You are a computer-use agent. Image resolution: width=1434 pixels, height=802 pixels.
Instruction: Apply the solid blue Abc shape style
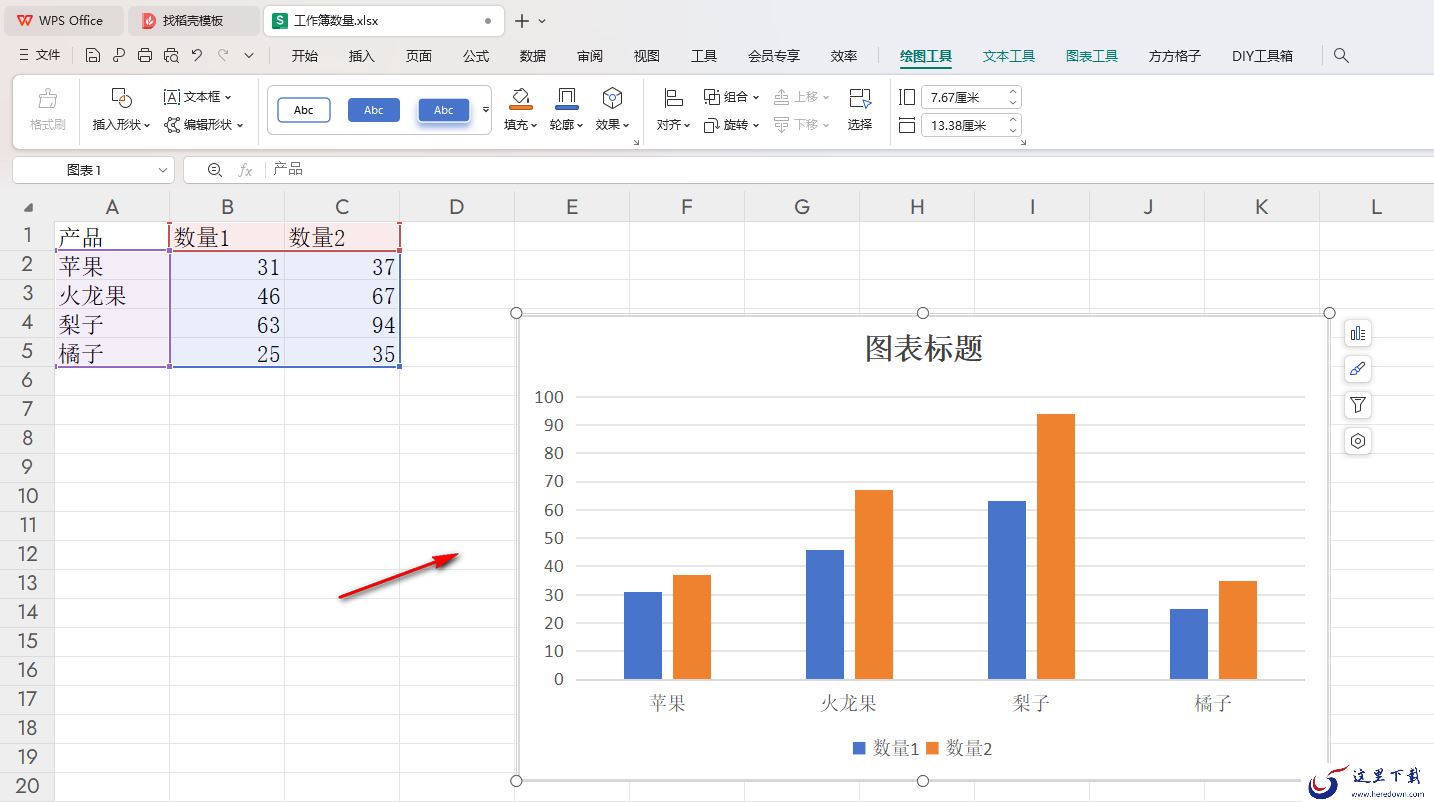click(x=374, y=110)
